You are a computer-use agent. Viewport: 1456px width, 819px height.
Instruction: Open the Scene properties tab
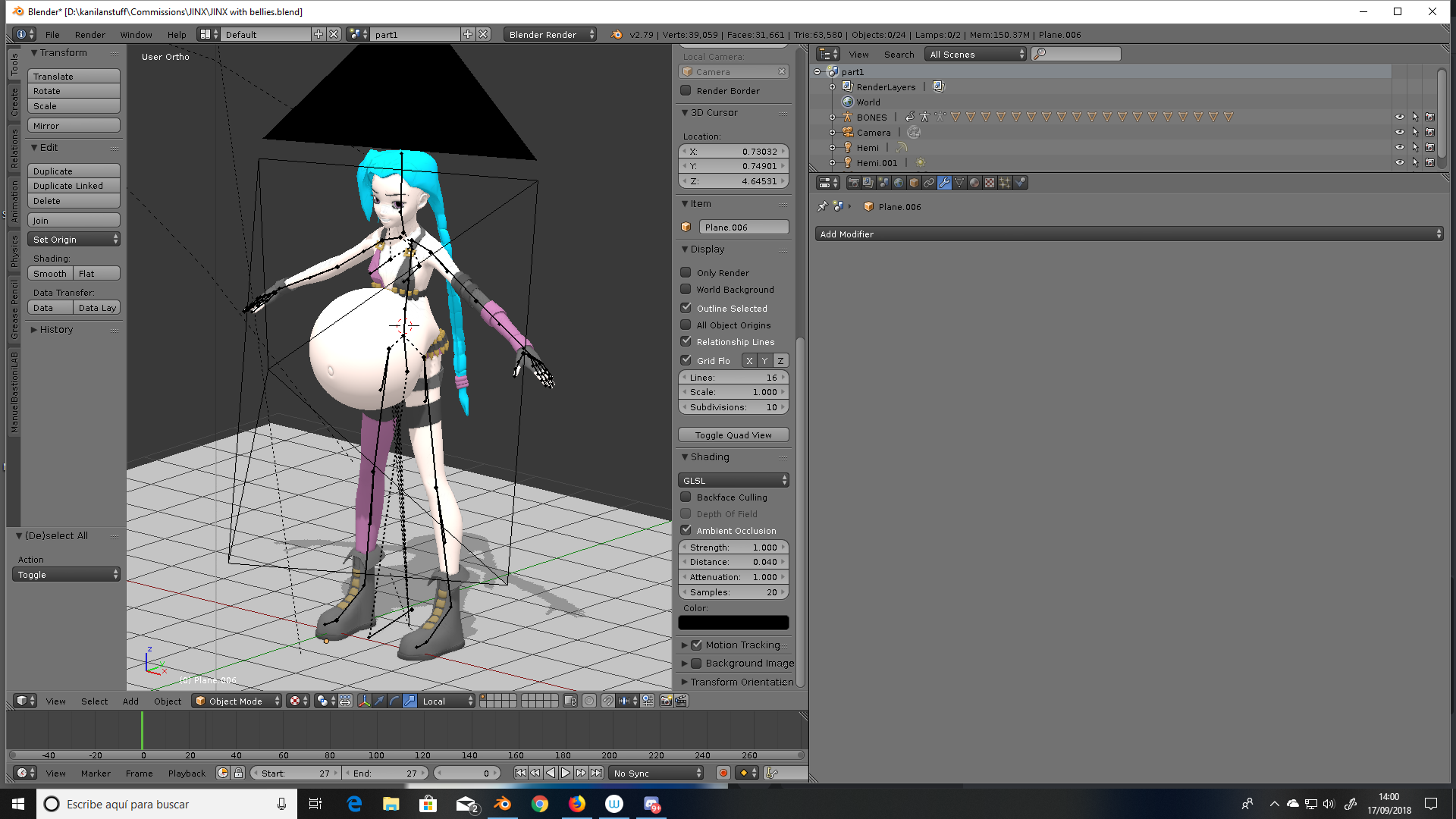click(883, 183)
